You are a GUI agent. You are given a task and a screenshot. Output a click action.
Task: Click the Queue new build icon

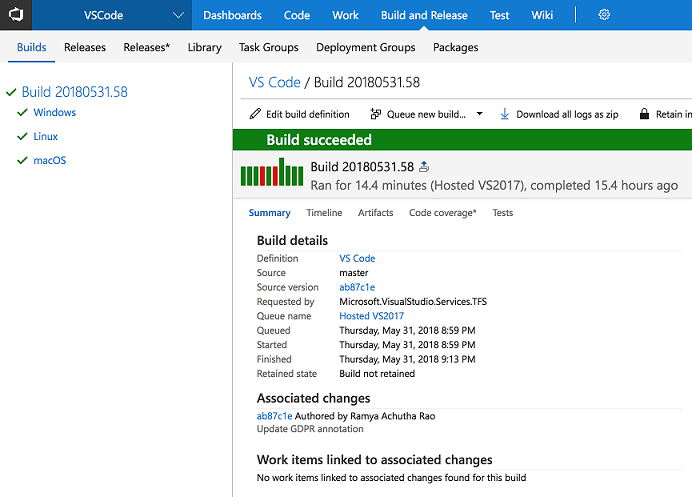[376, 114]
